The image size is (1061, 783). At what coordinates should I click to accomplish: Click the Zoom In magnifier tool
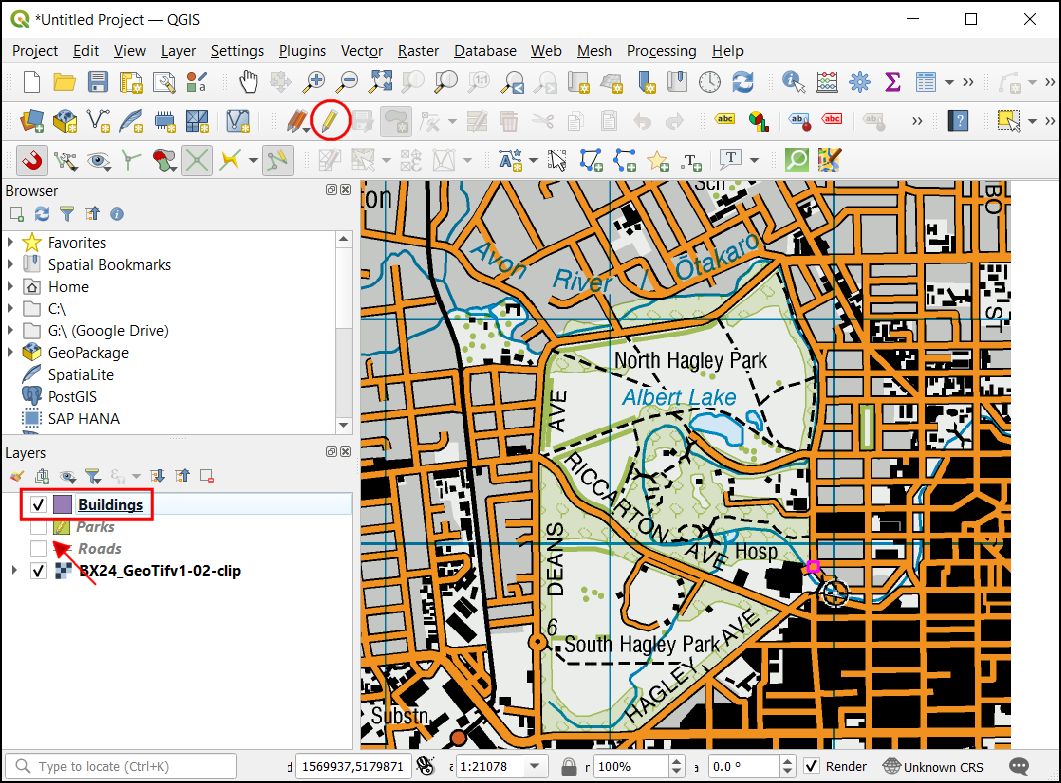315,82
